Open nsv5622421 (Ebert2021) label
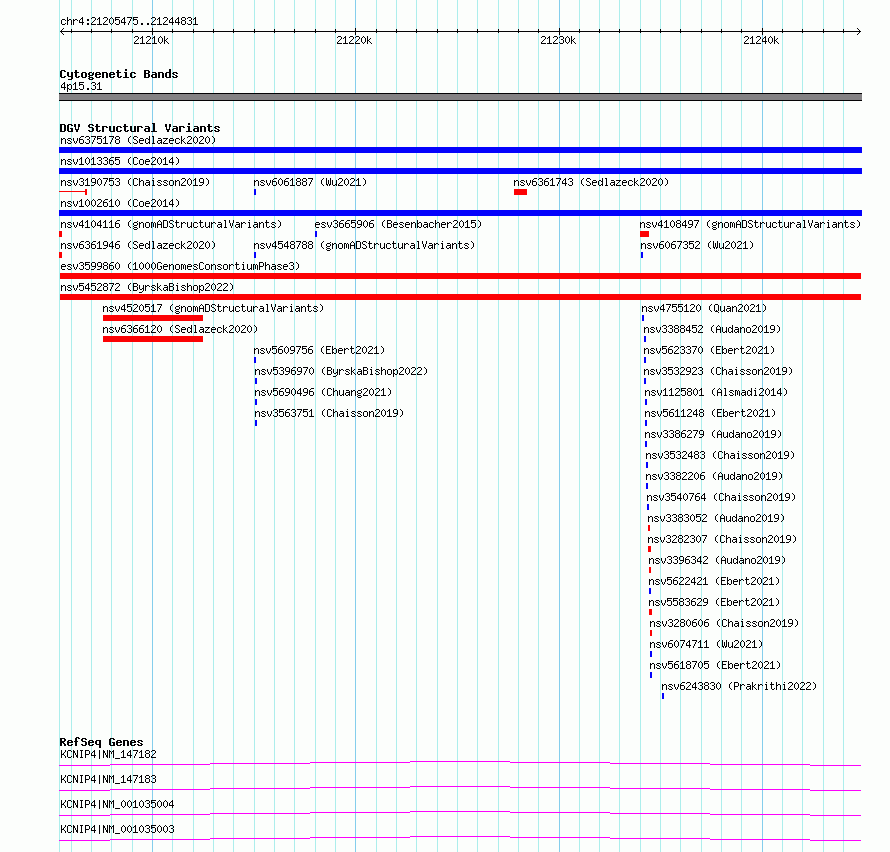Screen dimensions: 890x852 coord(714,581)
